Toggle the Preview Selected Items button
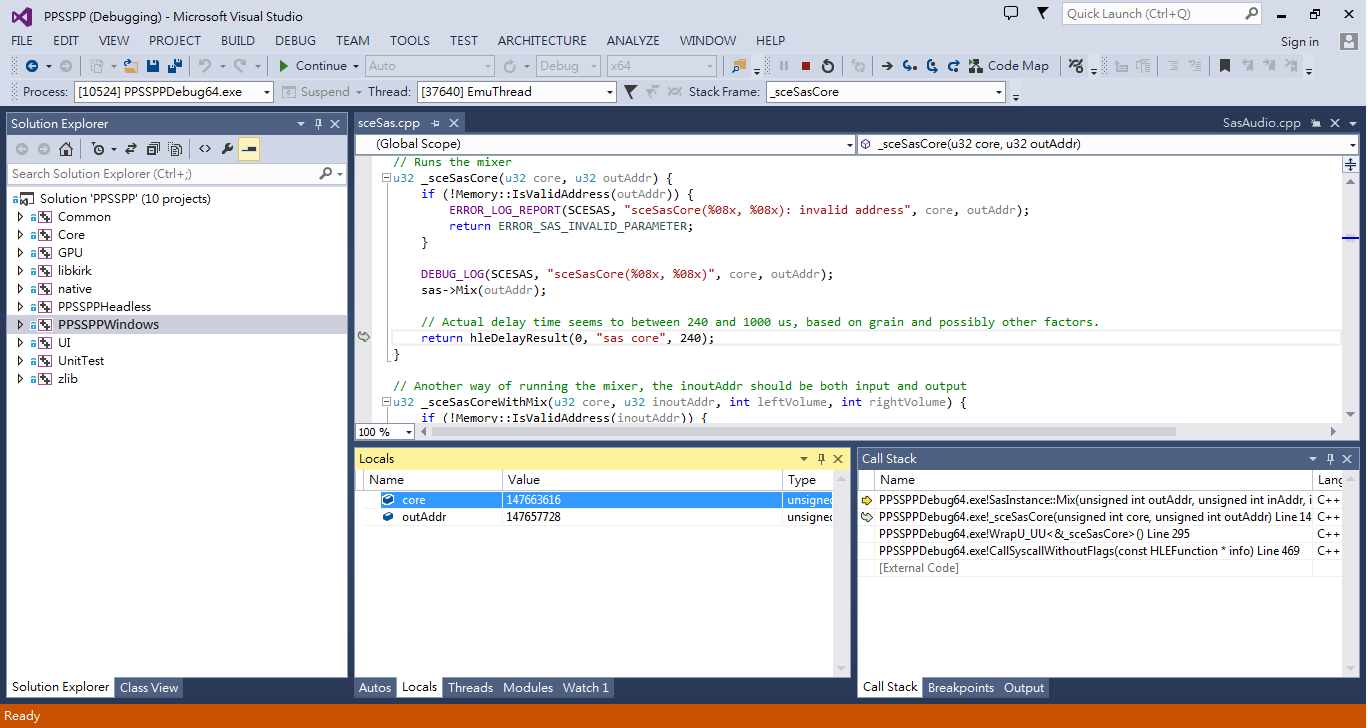Viewport: 1368px width, 728px height. [x=249, y=149]
